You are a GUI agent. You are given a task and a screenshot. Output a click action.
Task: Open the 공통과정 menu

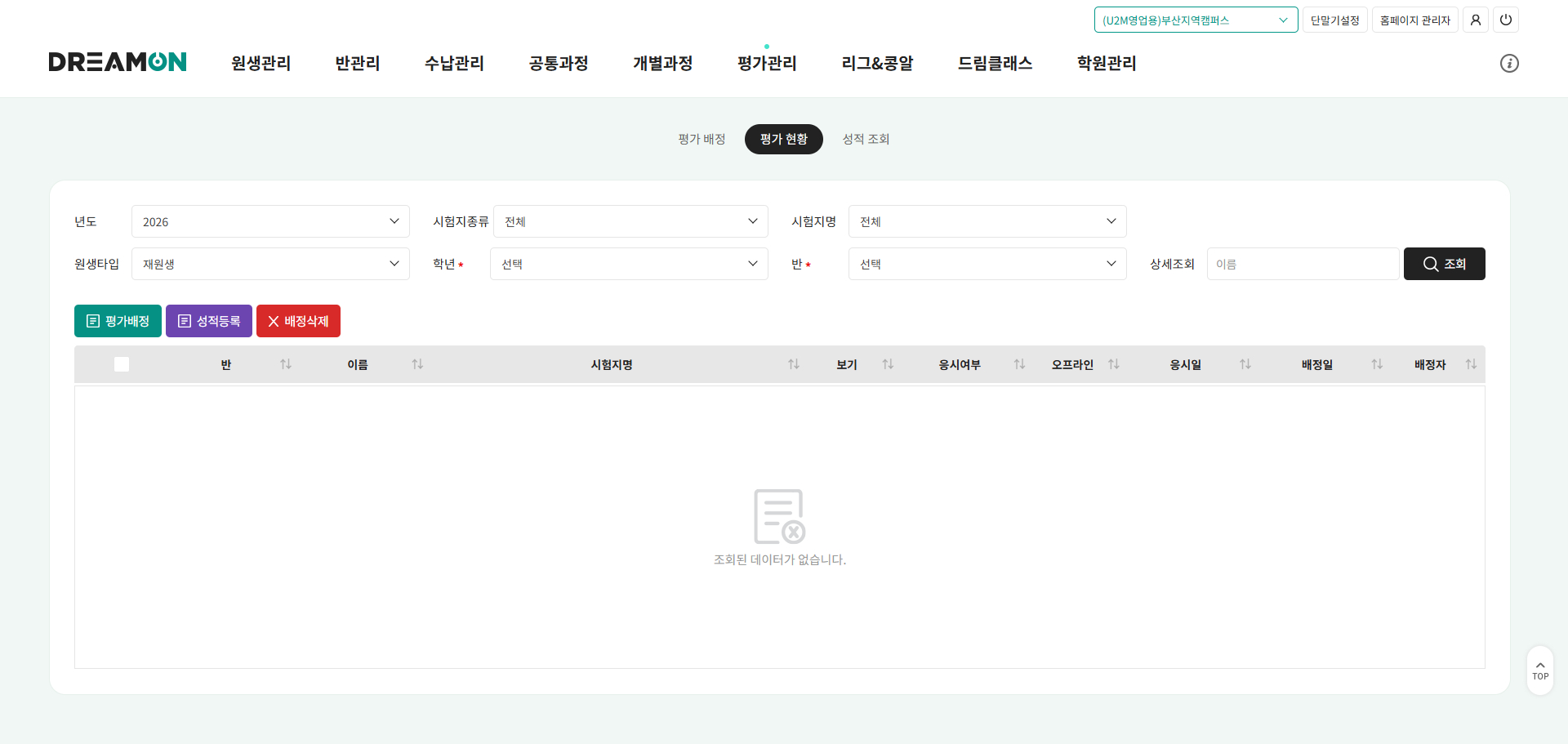coord(559,63)
